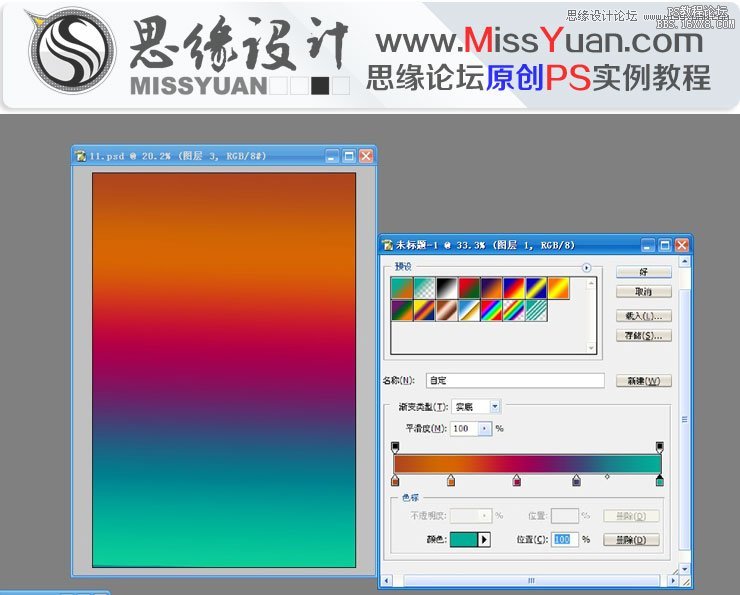Click the gradient preview bar

coord(528,464)
